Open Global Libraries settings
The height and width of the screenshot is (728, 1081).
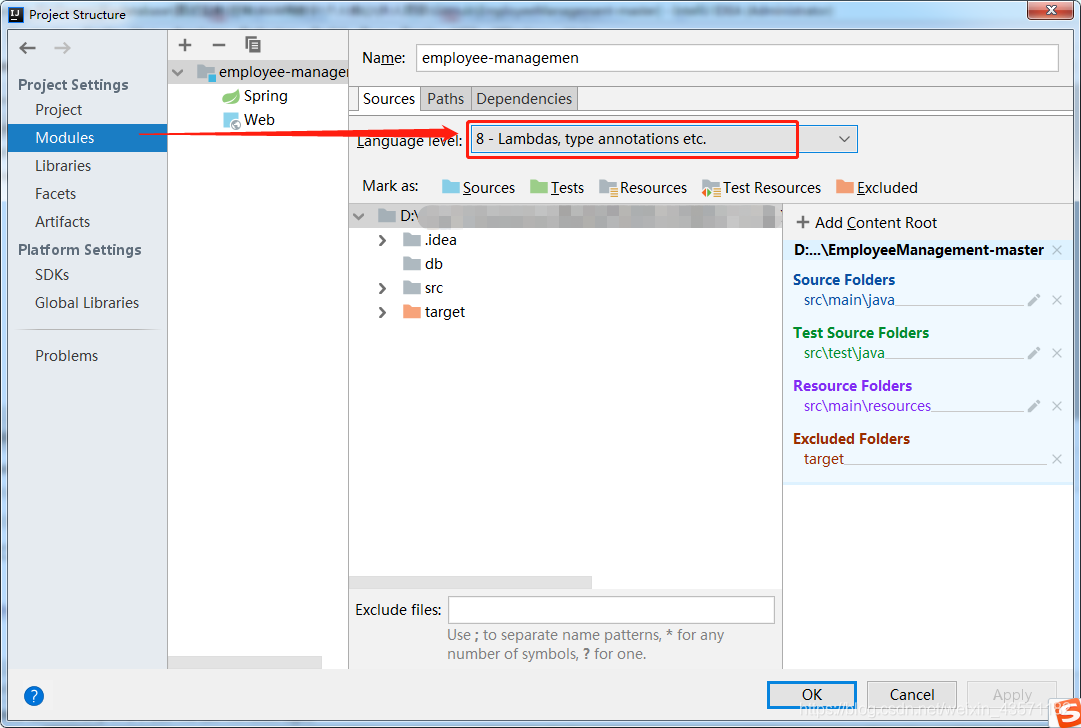point(88,303)
